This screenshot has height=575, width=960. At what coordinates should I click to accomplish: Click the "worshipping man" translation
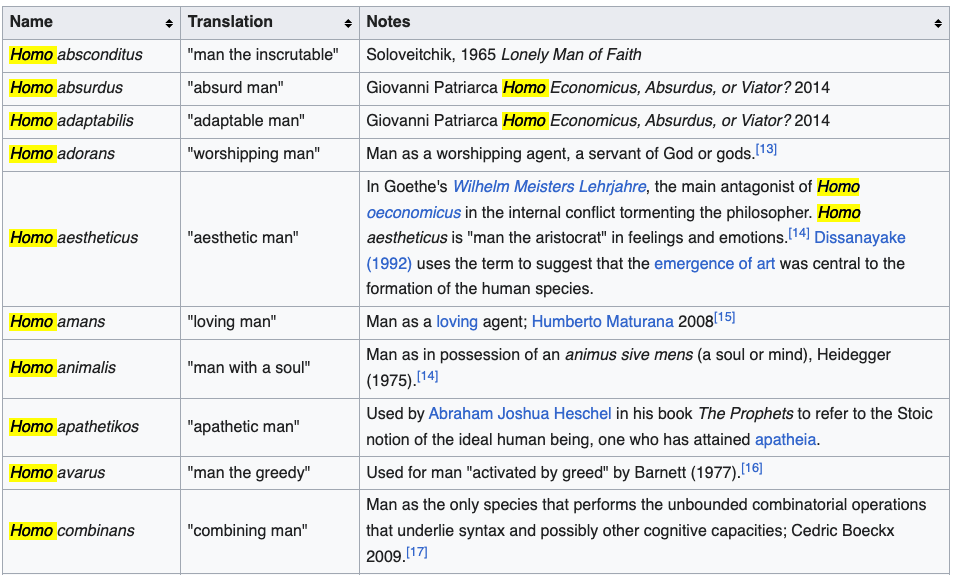point(253,154)
